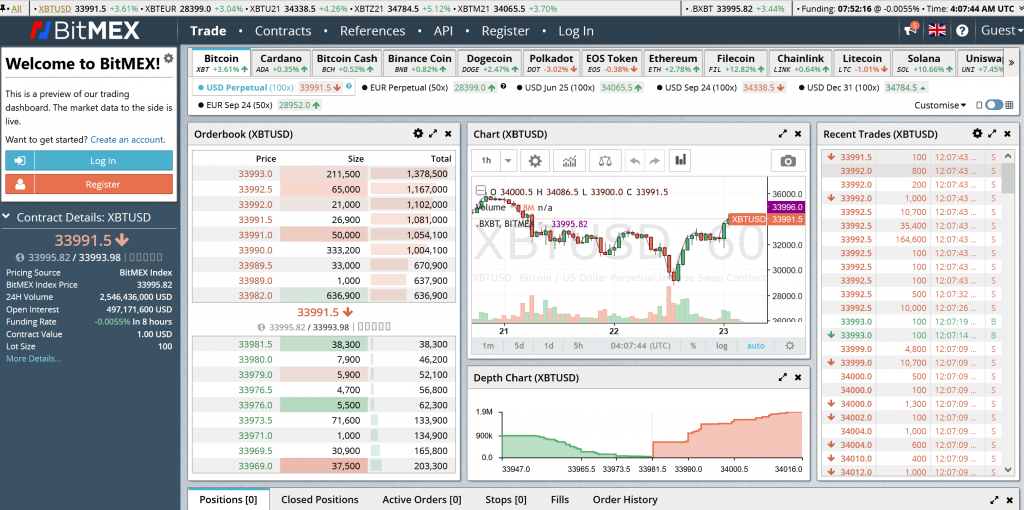1024x510 pixels.
Task: Open info icon beside EUR Perpetual price
Action: click(x=503, y=86)
